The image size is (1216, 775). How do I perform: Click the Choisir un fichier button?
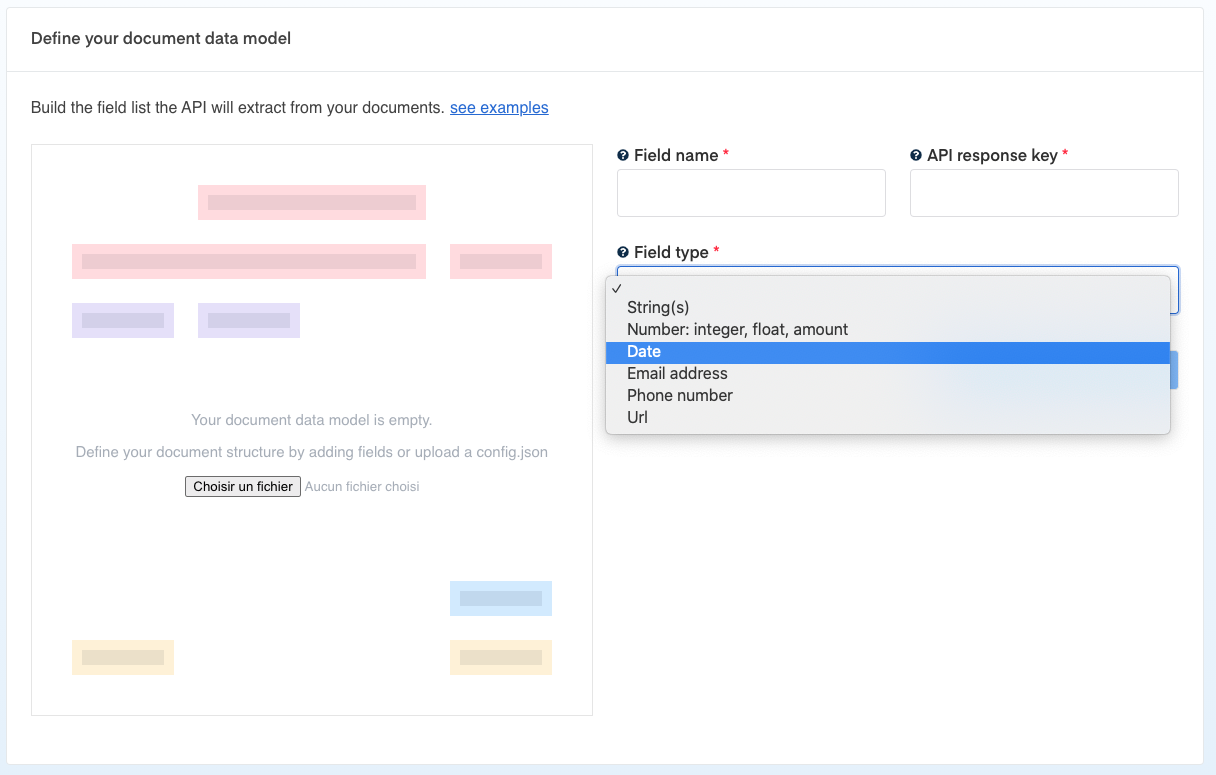[x=243, y=487]
